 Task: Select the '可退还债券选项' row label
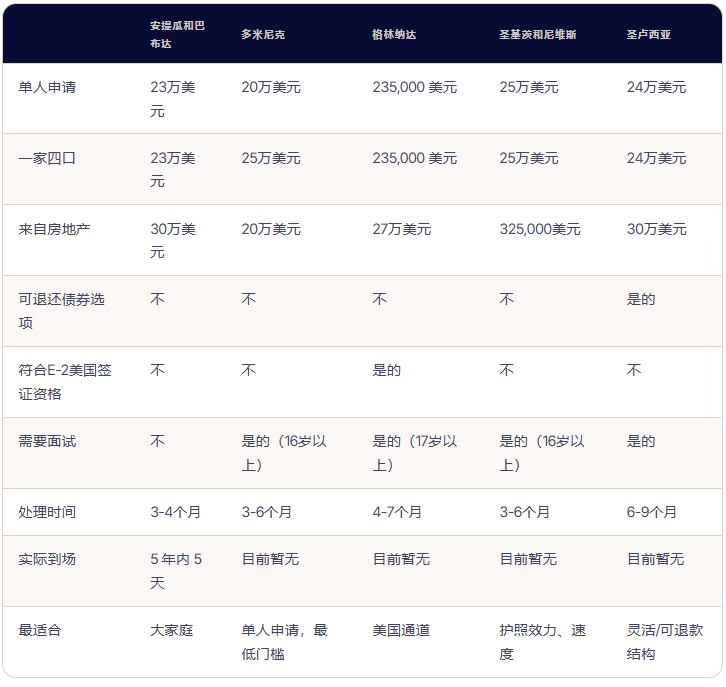tap(62, 311)
